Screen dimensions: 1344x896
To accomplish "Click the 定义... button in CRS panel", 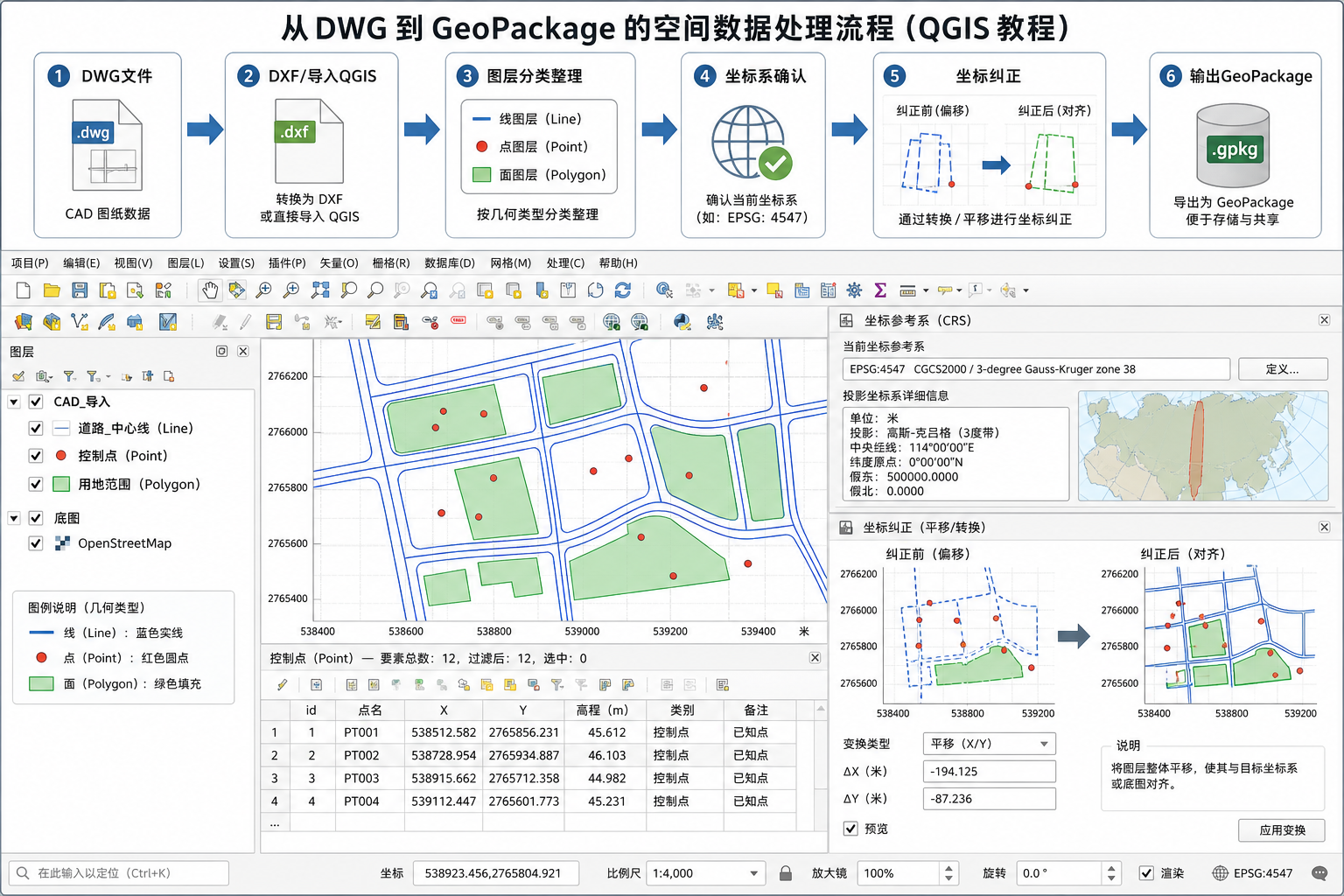I will (x=1283, y=369).
